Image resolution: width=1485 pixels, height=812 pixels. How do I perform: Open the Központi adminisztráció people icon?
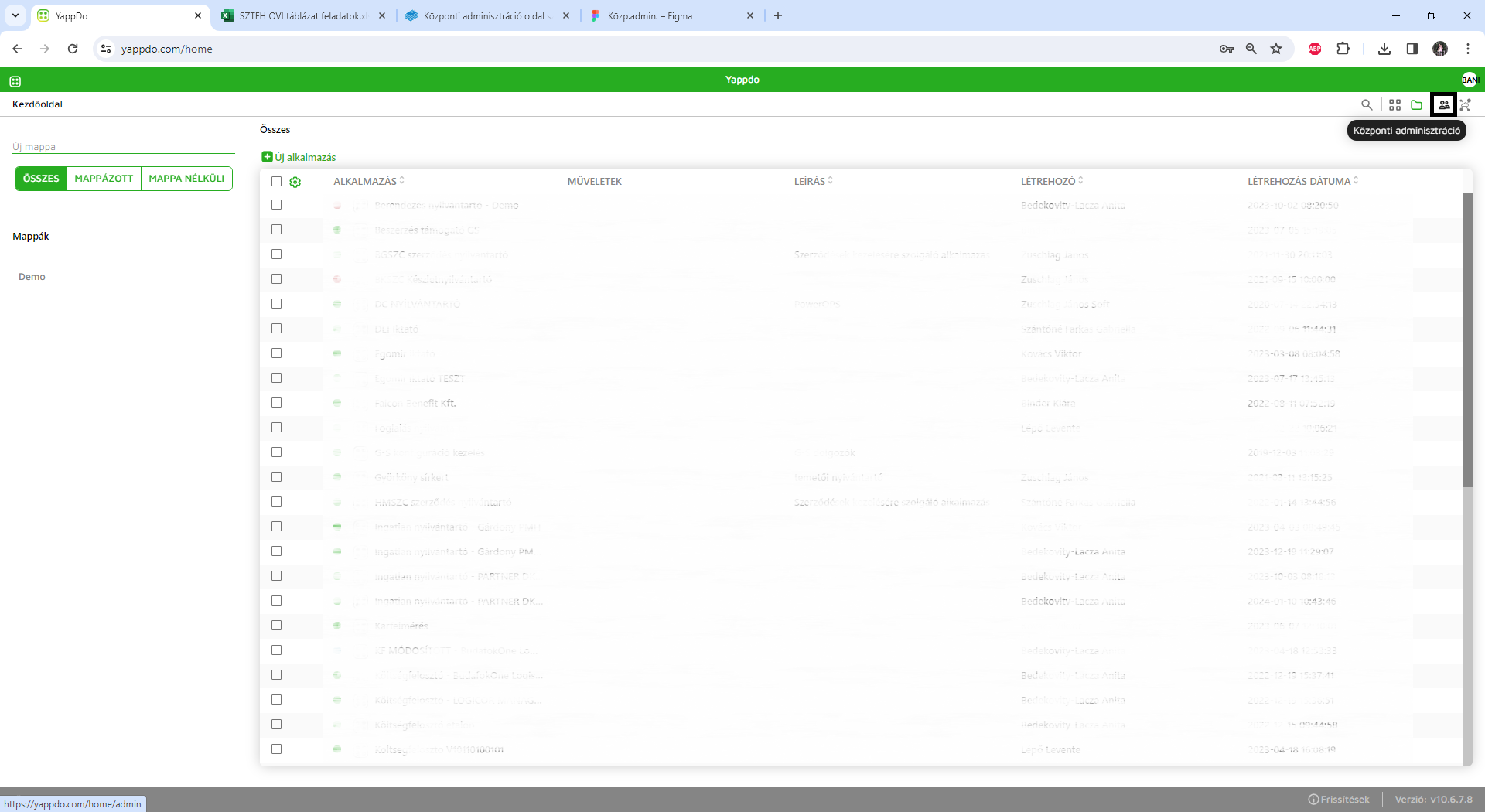(x=1443, y=105)
